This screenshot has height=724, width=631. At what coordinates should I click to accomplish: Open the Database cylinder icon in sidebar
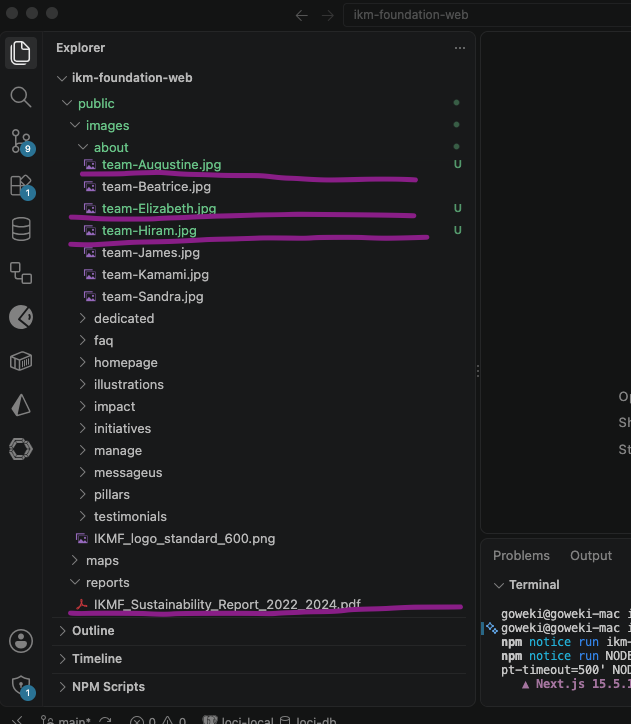pos(21,229)
